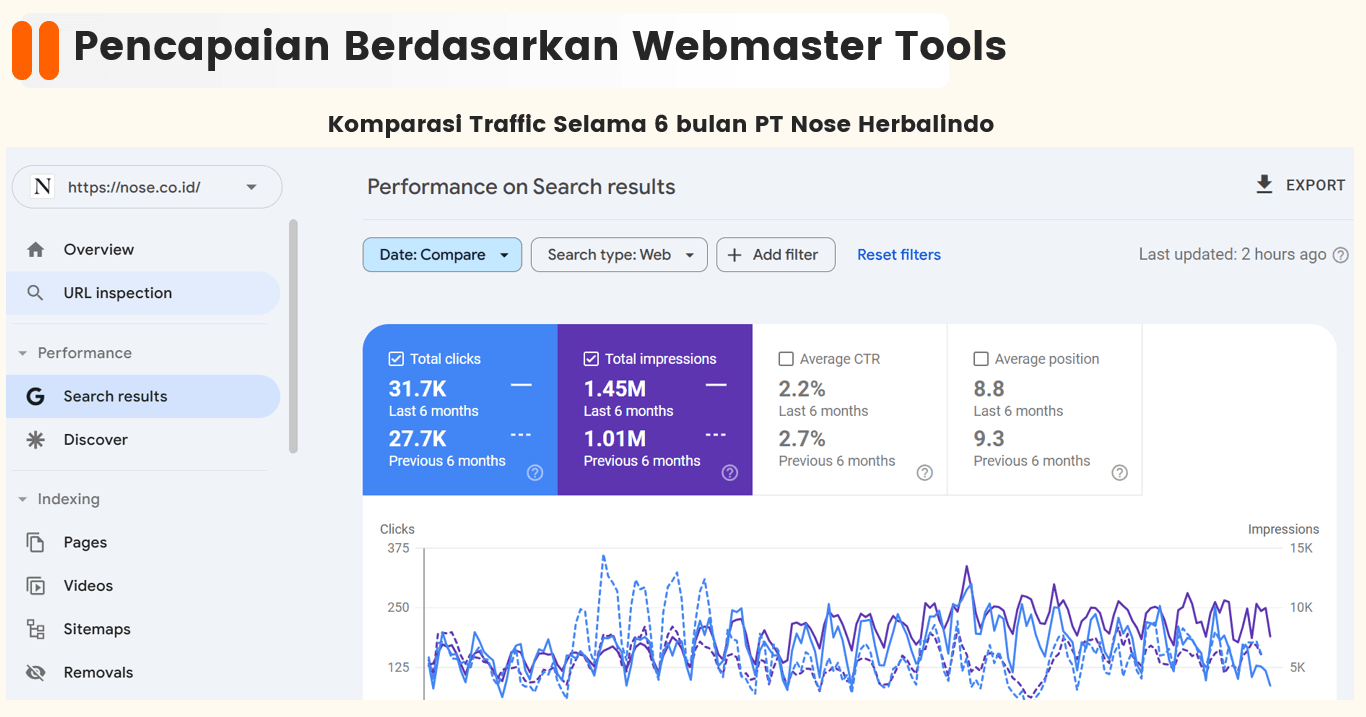Collapse the Indexing section
Screen dimensions: 1366x717
point(23,499)
